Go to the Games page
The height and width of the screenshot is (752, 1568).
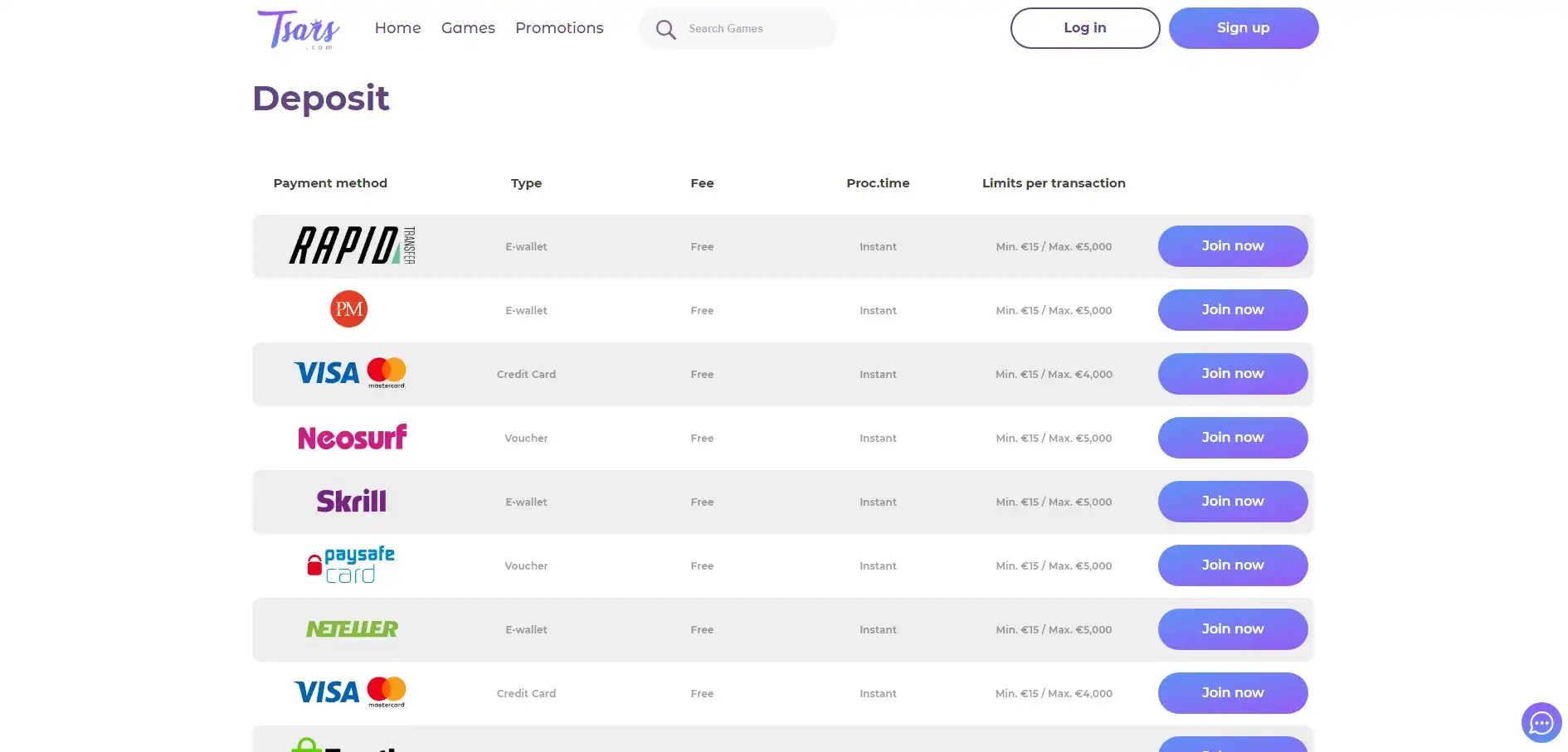[468, 28]
